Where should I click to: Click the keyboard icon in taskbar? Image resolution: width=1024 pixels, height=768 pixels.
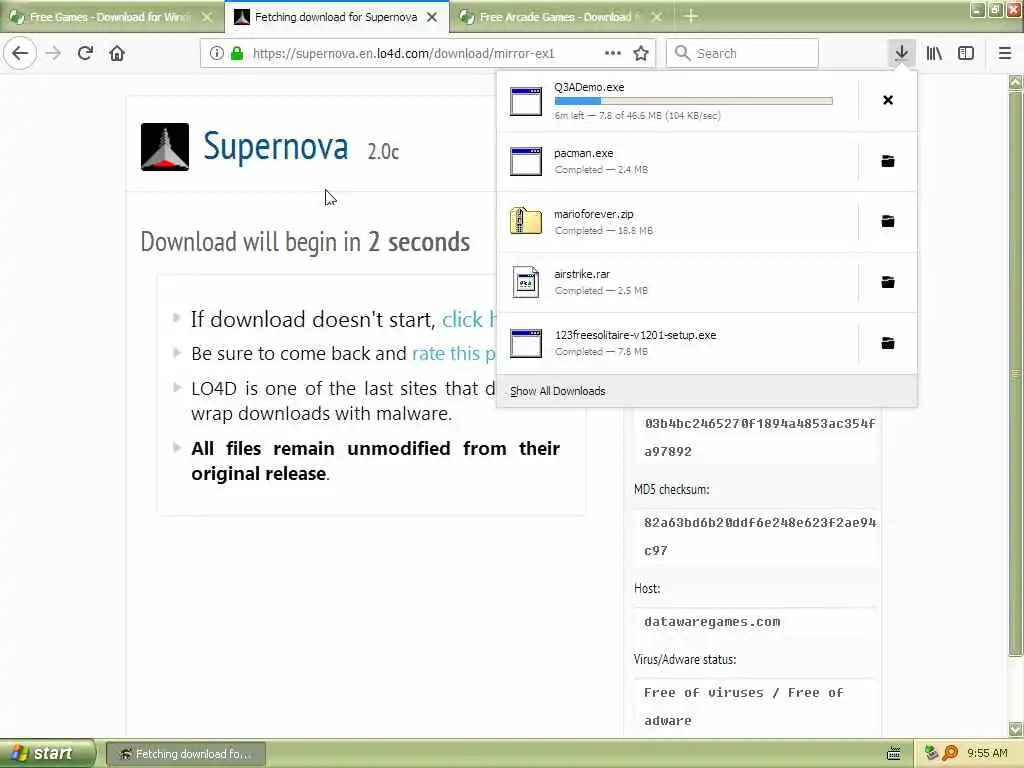pyautogui.click(x=894, y=754)
